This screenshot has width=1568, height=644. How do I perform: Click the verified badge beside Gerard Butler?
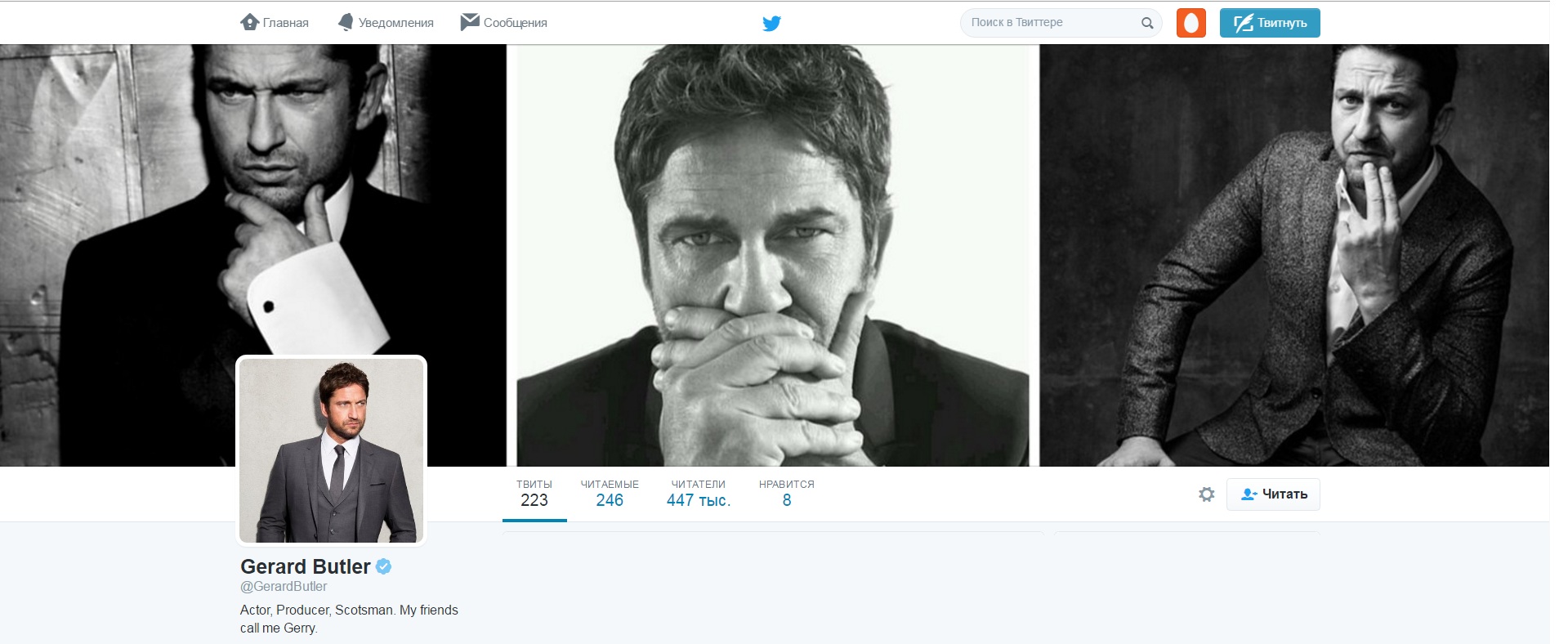383,566
